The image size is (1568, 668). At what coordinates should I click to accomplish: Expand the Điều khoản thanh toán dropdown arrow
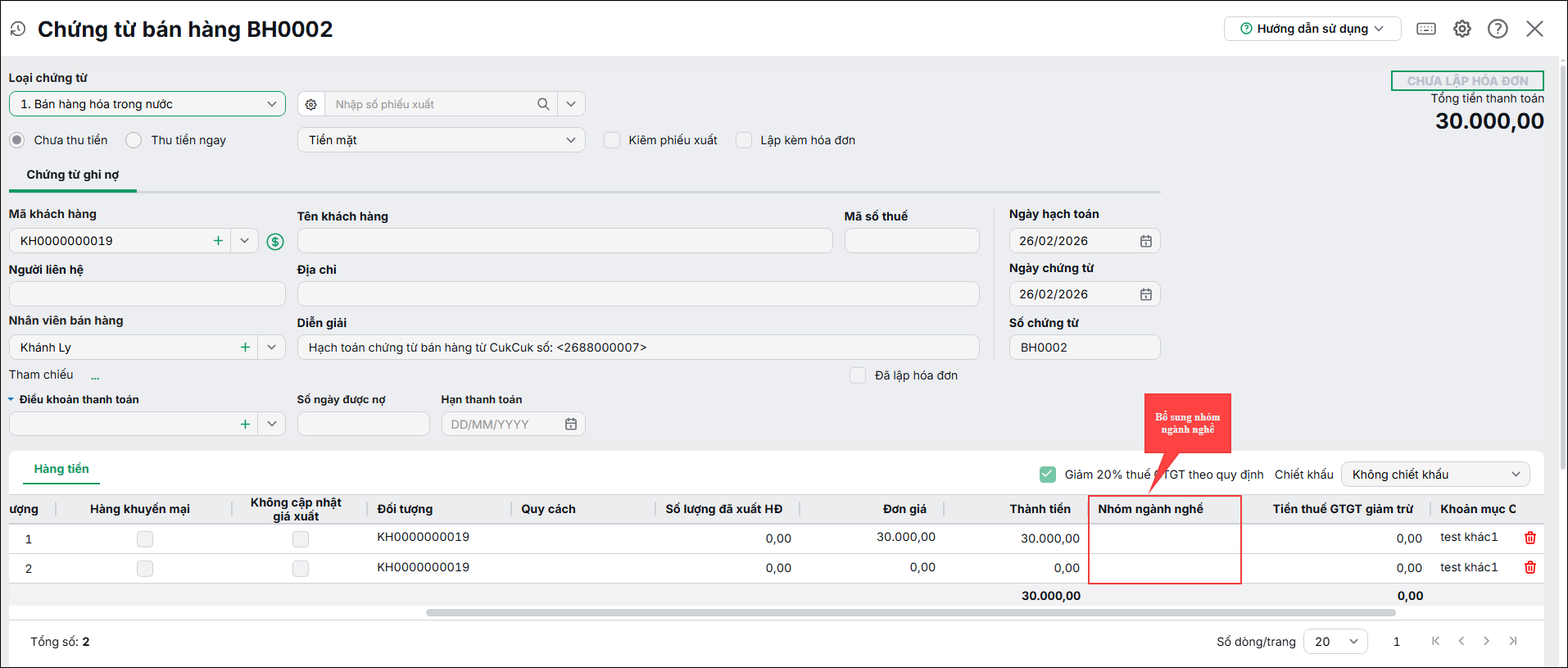pos(271,424)
